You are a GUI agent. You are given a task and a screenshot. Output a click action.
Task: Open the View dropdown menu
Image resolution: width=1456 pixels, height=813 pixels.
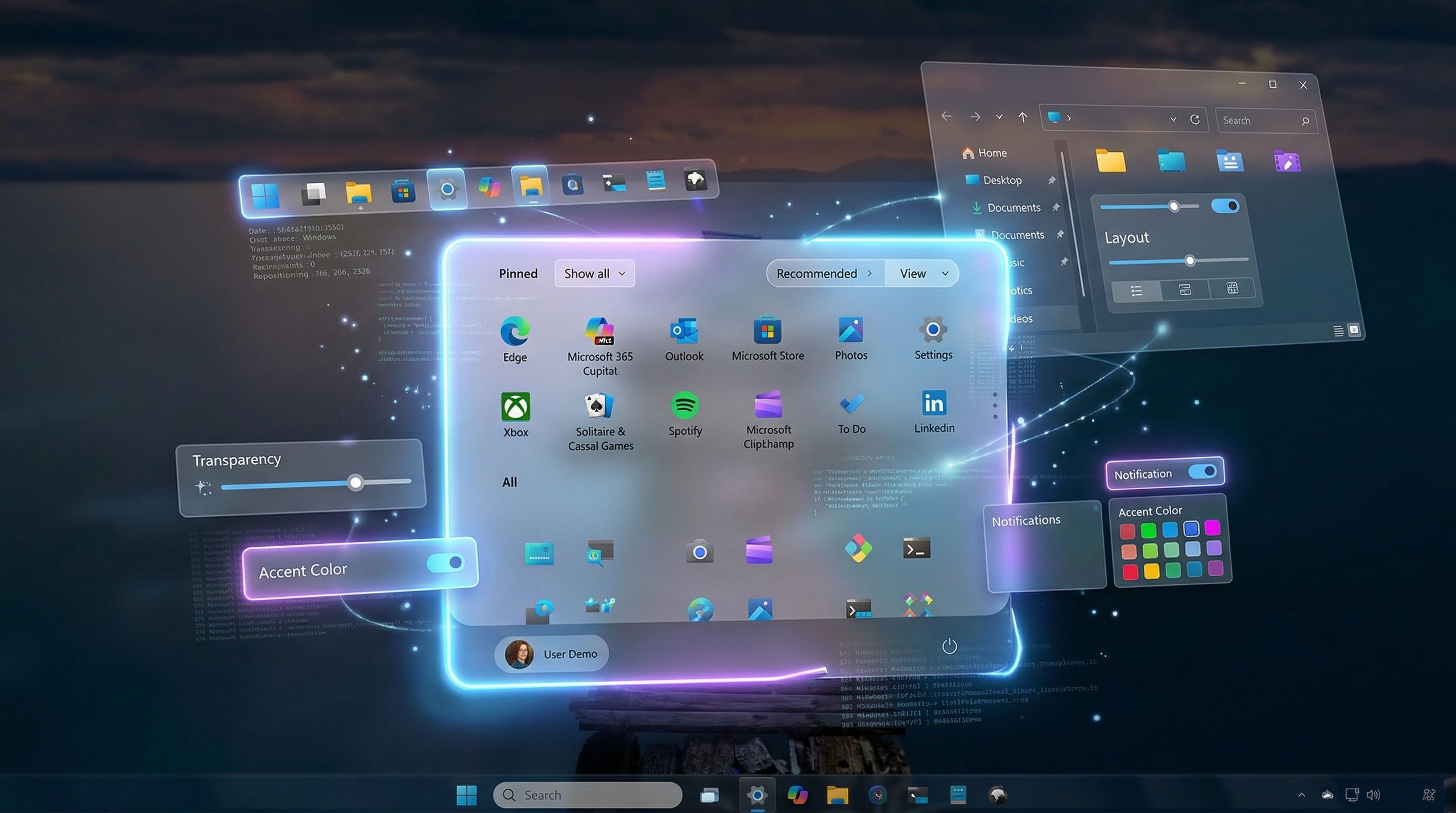click(923, 274)
